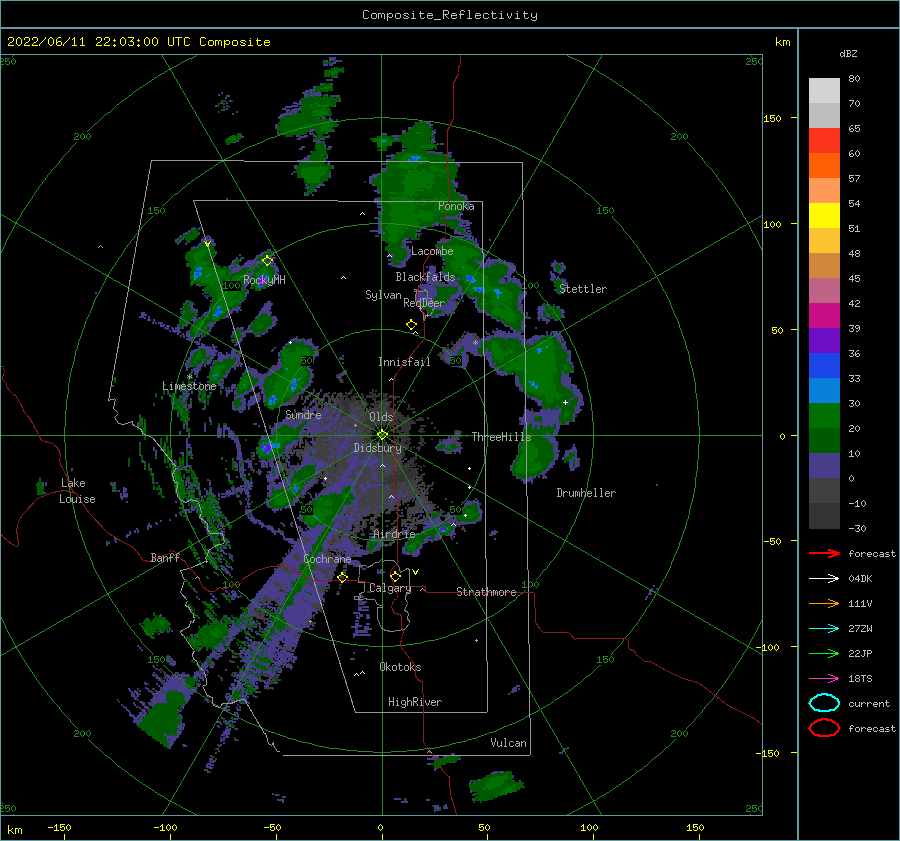Image resolution: width=900 pixels, height=841 pixels.
Task: Click the Airdrie city label
Action: coord(394,534)
